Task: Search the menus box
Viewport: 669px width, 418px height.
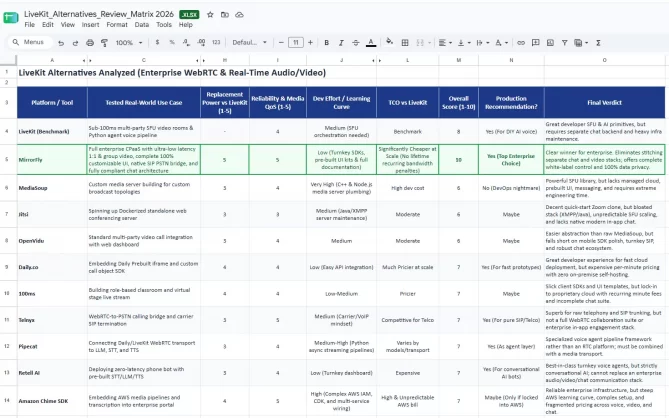Action: pos(30,42)
